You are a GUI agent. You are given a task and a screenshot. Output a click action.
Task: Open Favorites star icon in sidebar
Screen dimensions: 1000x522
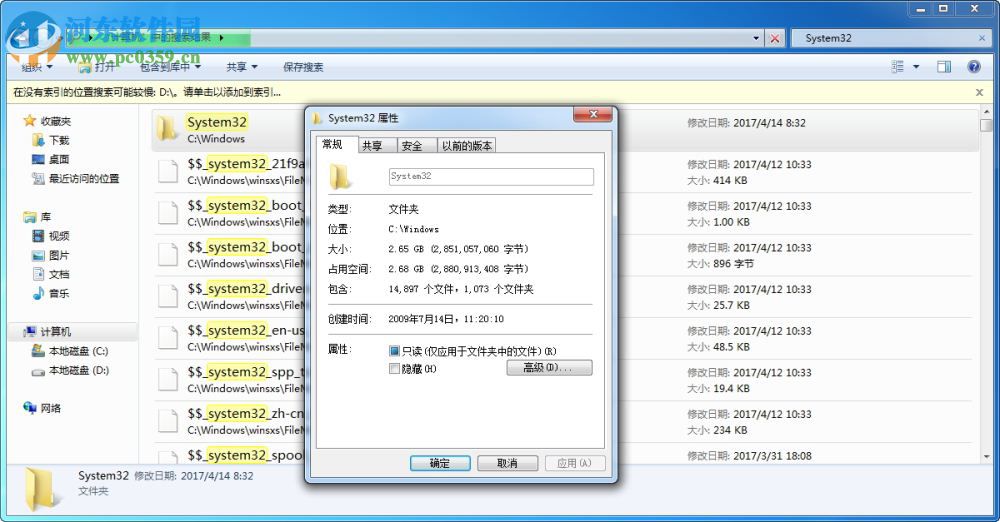29,121
